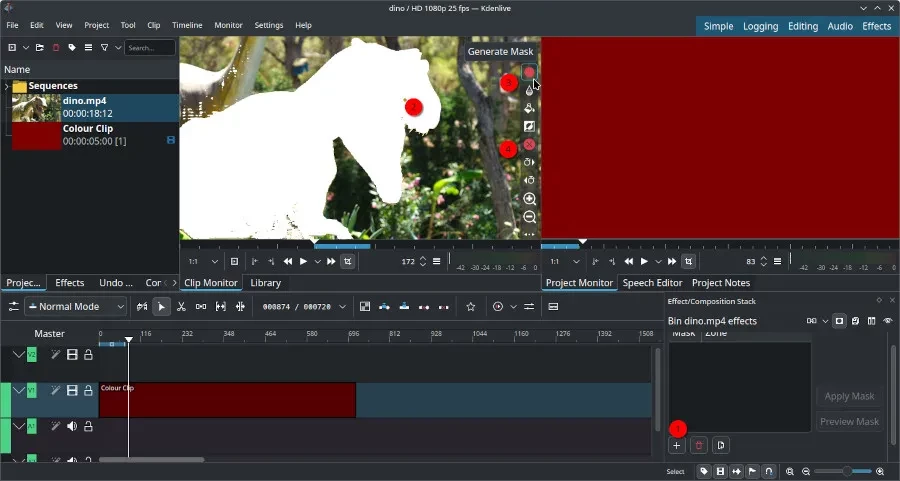Click the tag icon in project bin toolbar
Image resolution: width=900 pixels, height=481 pixels.
pyautogui.click(x=72, y=47)
